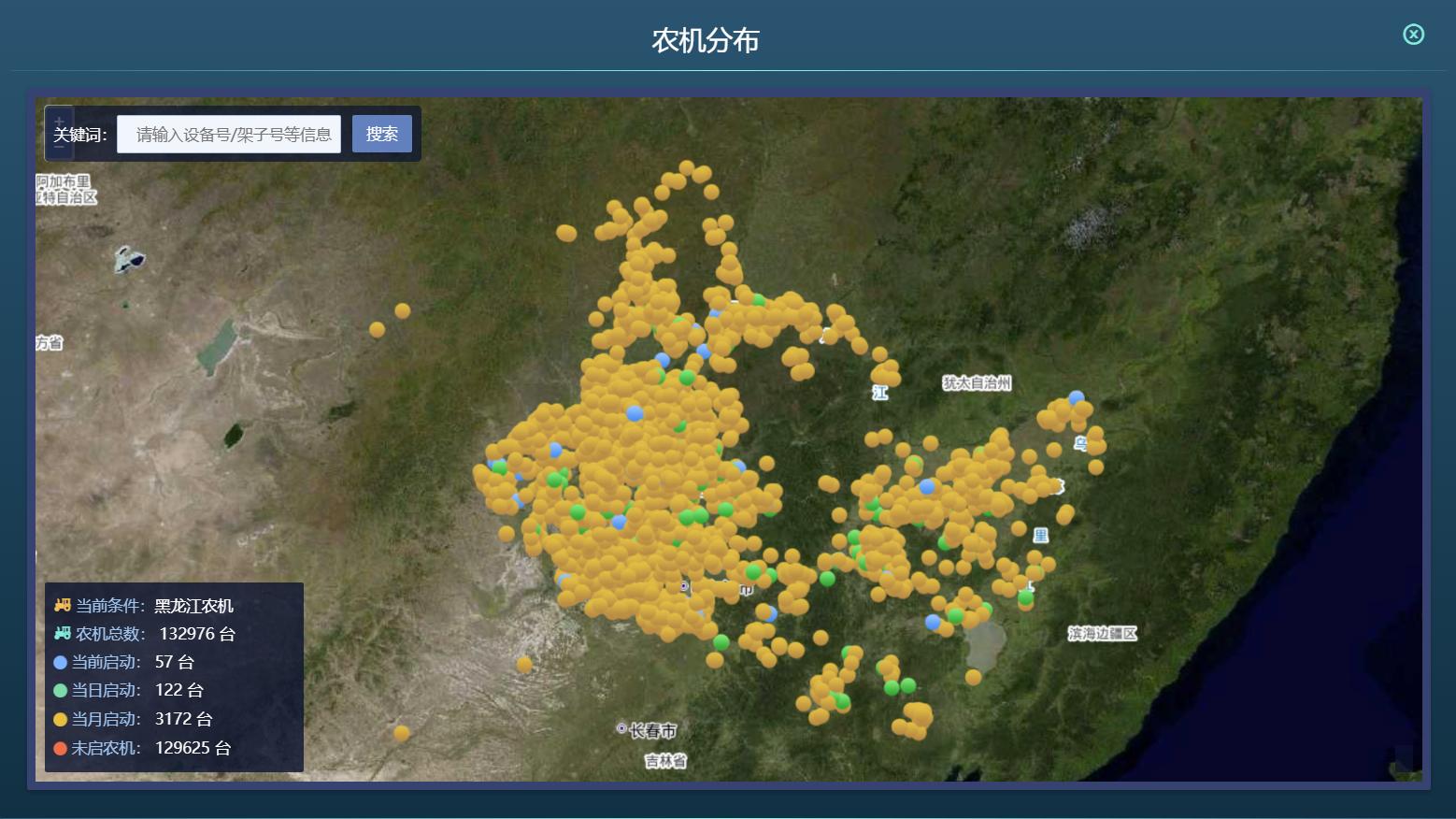Click the 农机分布 title tab
Image resolution: width=1456 pixels, height=819 pixels.
coord(706,39)
